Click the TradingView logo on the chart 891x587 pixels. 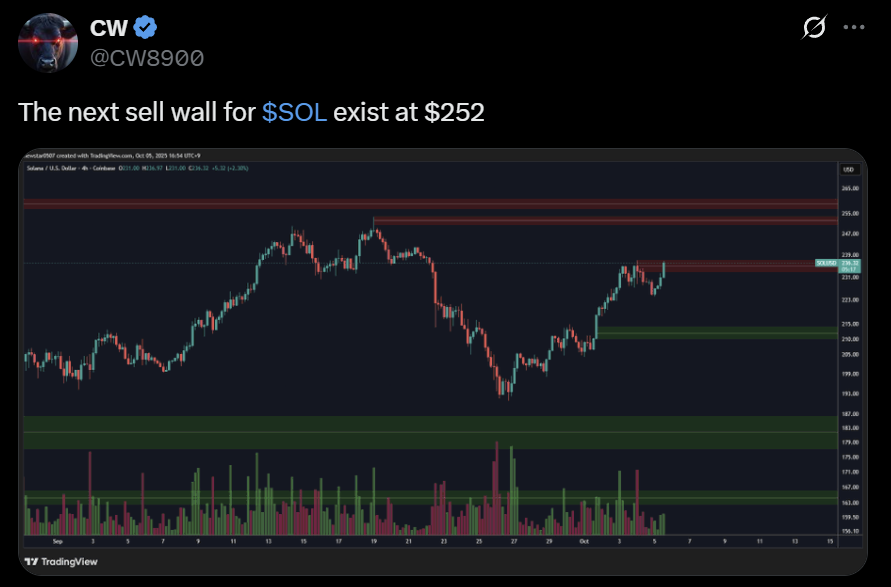(45, 561)
